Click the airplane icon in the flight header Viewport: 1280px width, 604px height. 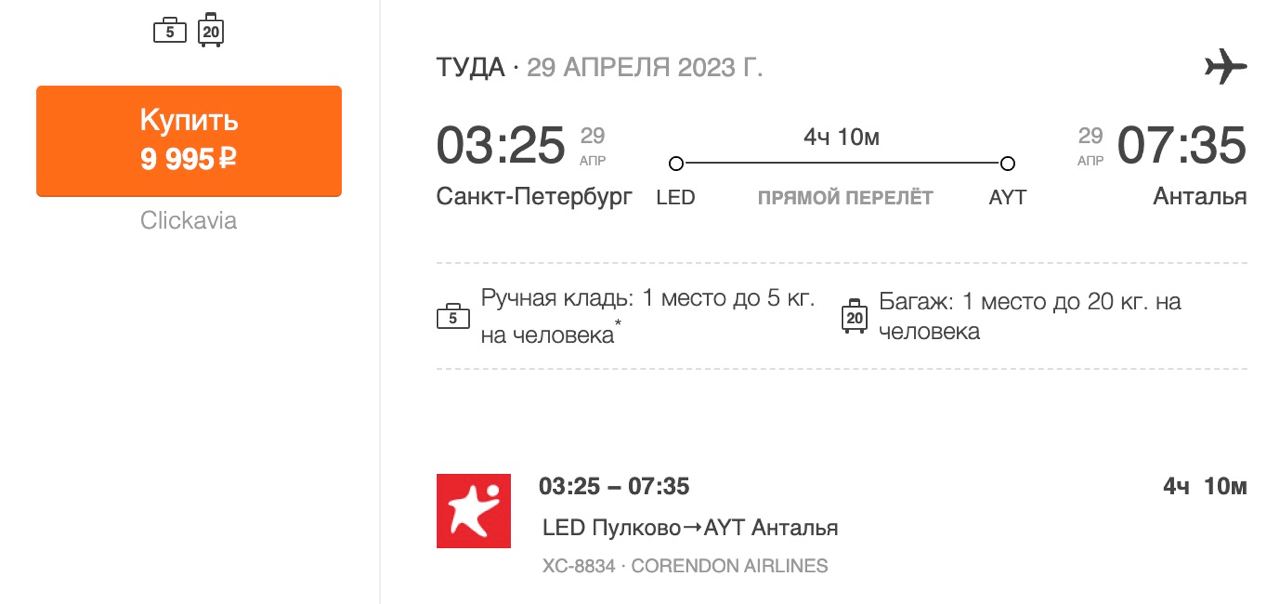tap(1225, 68)
